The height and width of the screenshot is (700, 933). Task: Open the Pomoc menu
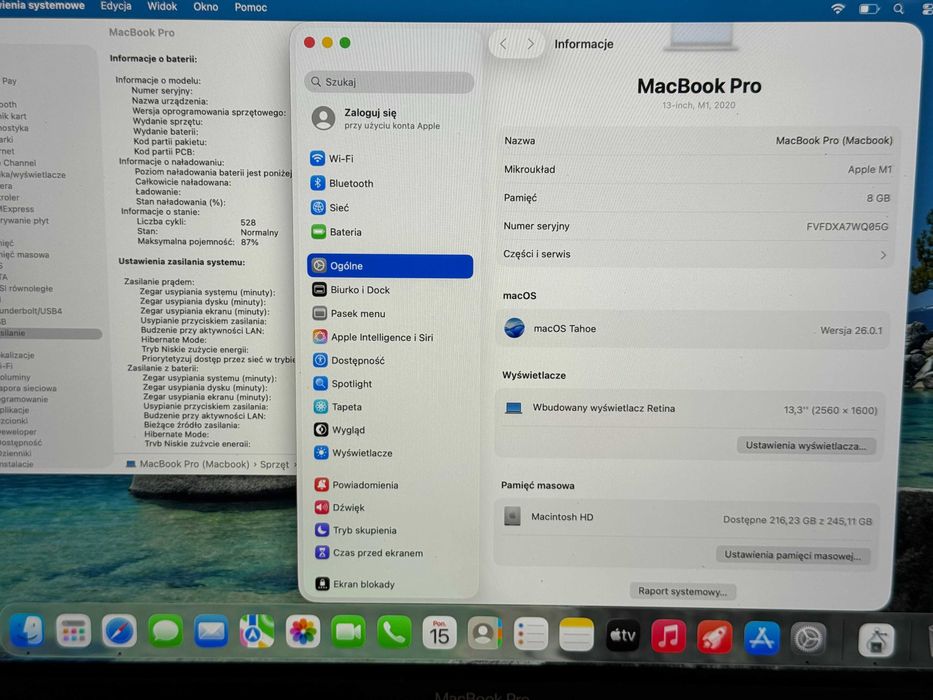click(x=251, y=8)
